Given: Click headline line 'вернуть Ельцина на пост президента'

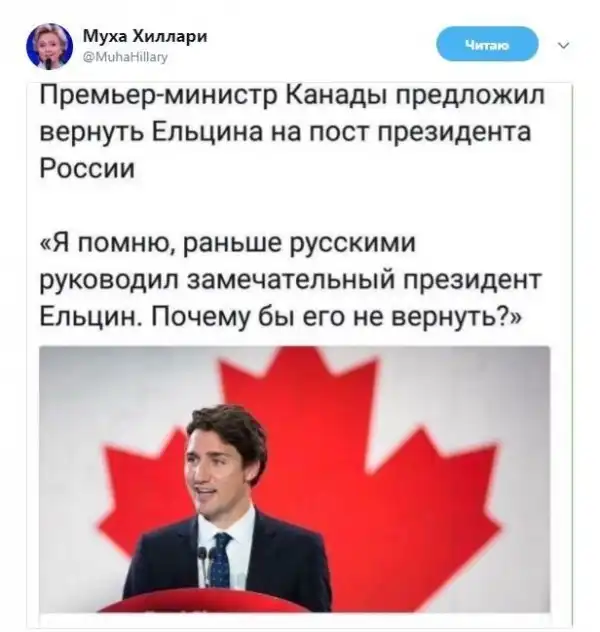Looking at the screenshot, I should (x=285, y=132).
